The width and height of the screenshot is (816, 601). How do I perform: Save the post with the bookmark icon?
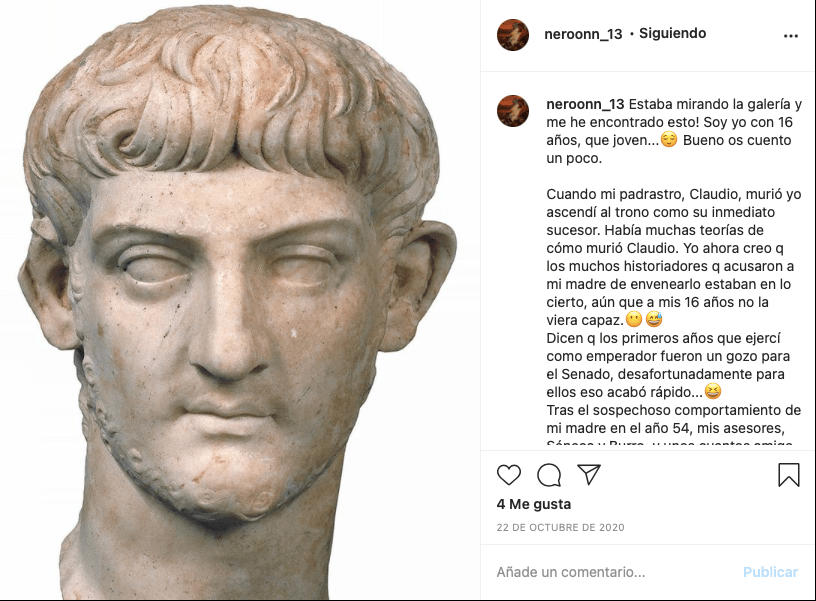pos(788,475)
